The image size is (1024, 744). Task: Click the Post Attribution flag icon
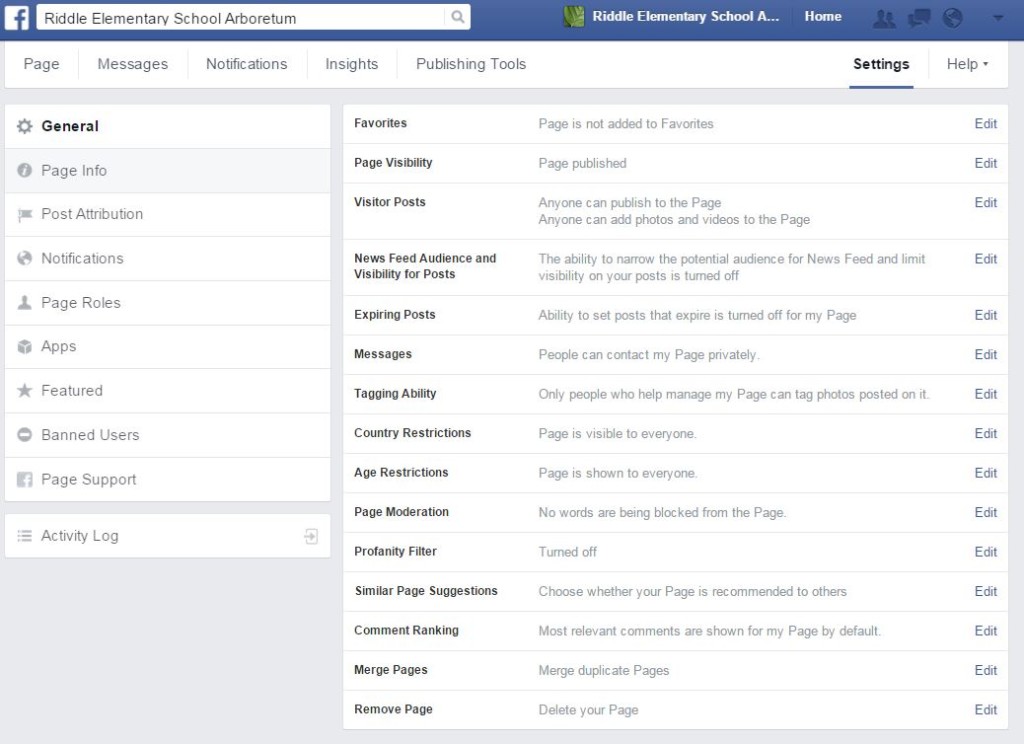24,214
